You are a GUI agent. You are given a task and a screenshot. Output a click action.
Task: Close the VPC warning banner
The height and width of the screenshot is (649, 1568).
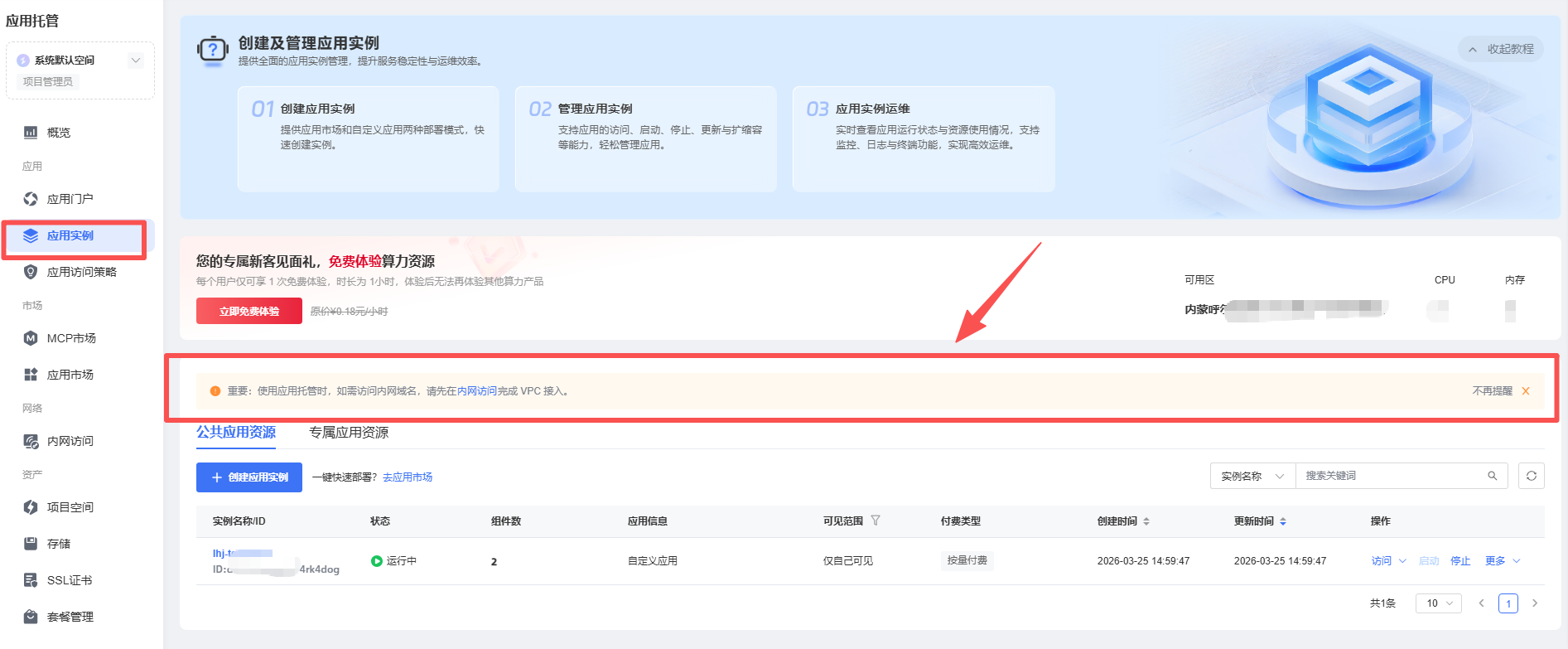coord(1526,391)
